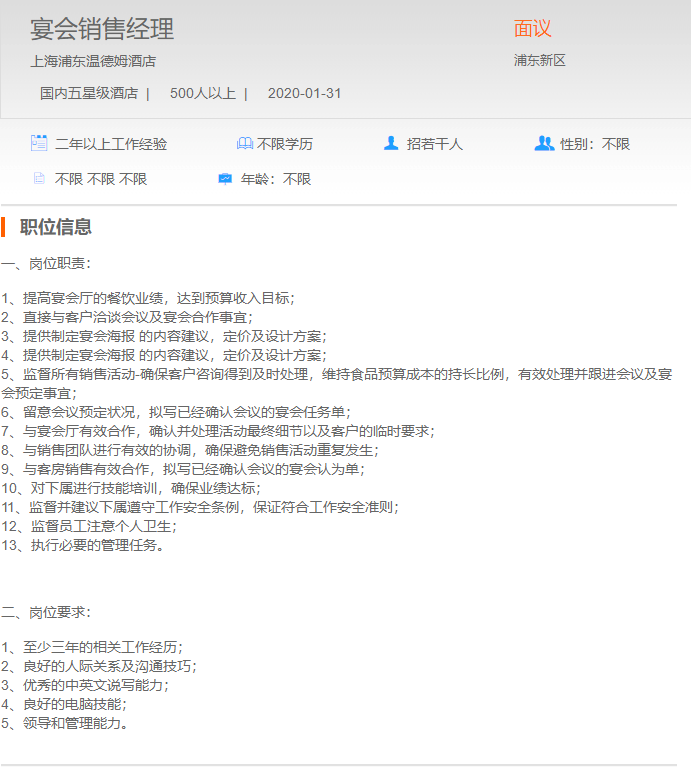Click the 招若干人 headcount text

pyautogui.click(x=435, y=144)
